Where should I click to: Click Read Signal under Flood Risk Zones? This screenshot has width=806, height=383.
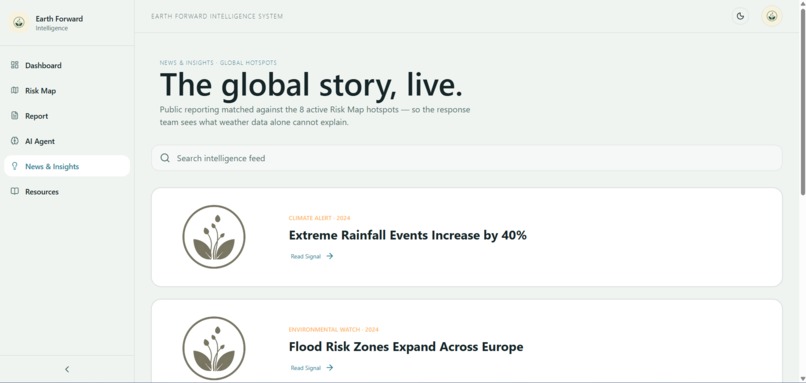(x=306, y=368)
